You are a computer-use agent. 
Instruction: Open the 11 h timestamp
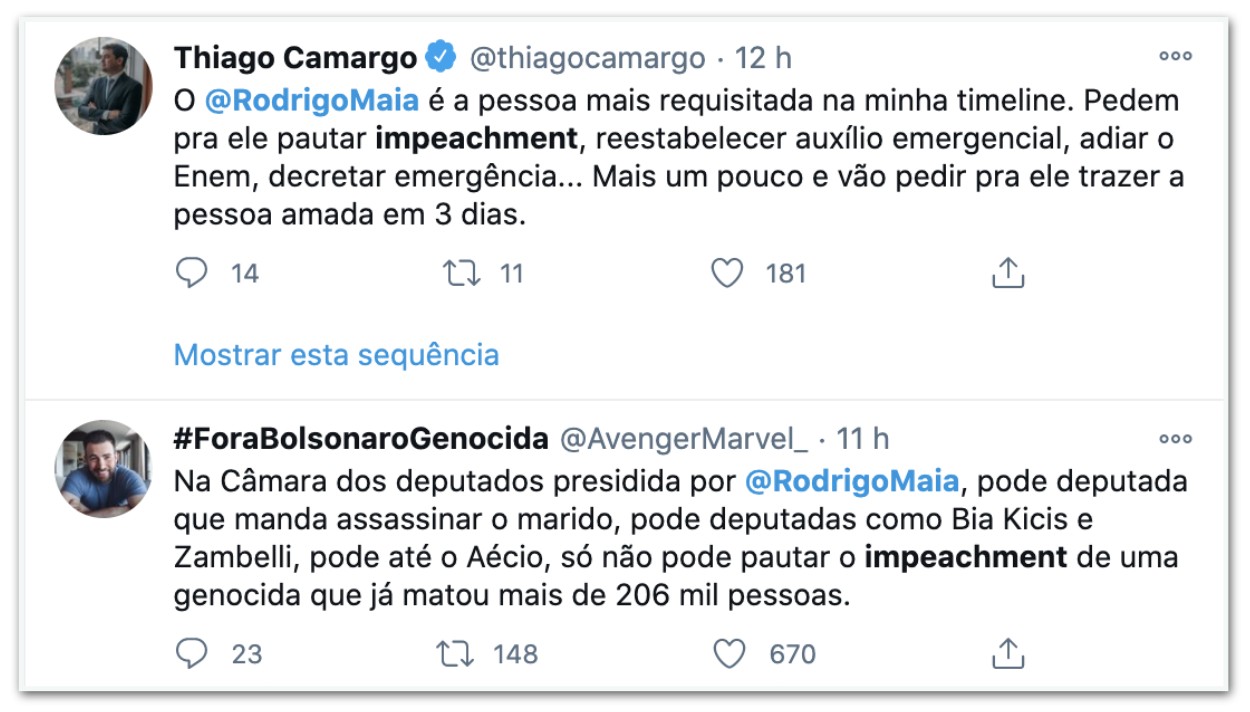click(863, 438)
